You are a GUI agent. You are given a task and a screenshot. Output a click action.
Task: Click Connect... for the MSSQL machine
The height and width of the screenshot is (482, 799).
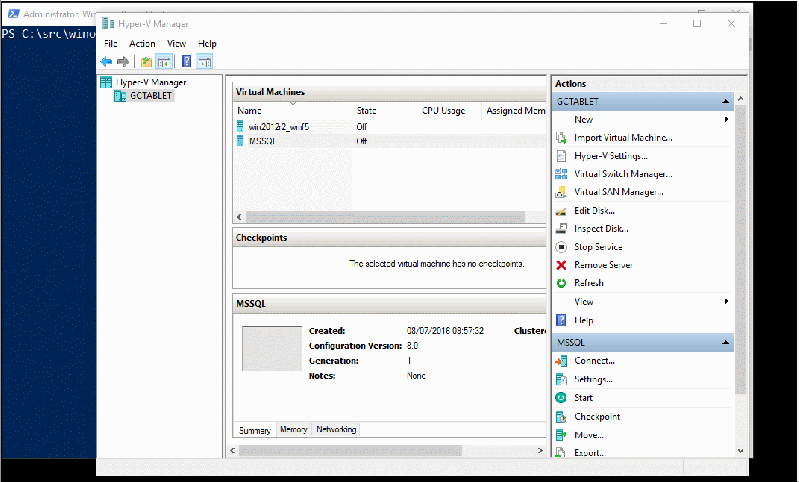click(x=594, y=361)
